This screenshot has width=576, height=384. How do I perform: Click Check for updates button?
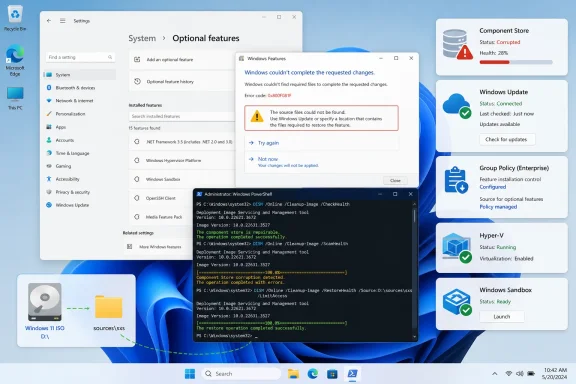click(507, 140)
